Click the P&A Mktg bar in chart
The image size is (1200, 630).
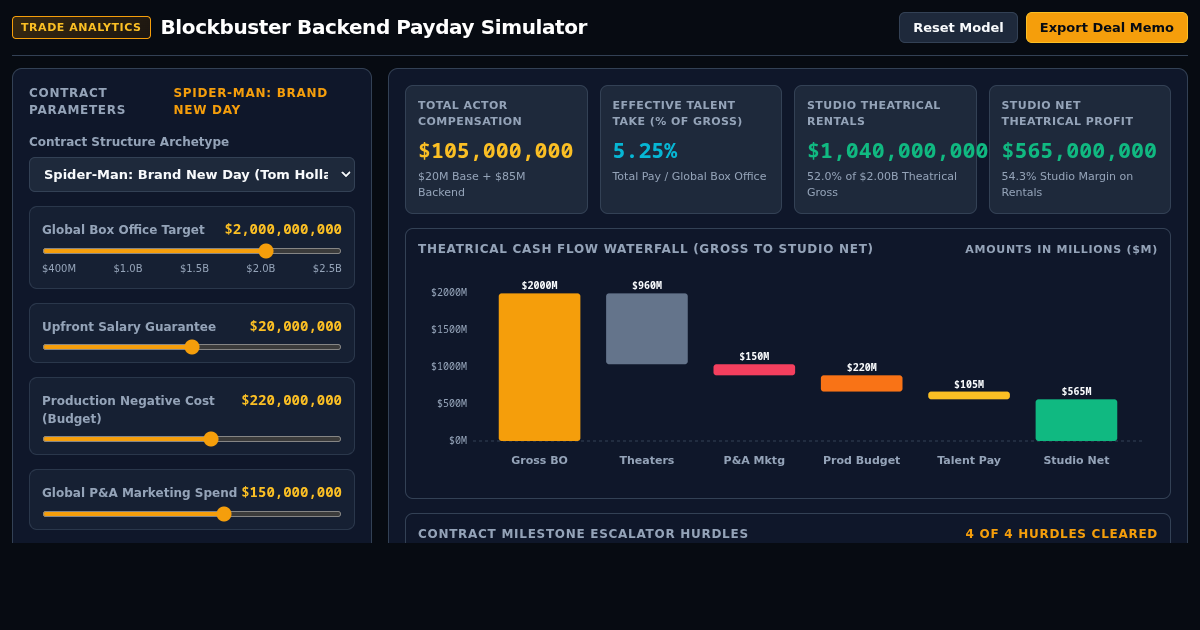(754, 370)
